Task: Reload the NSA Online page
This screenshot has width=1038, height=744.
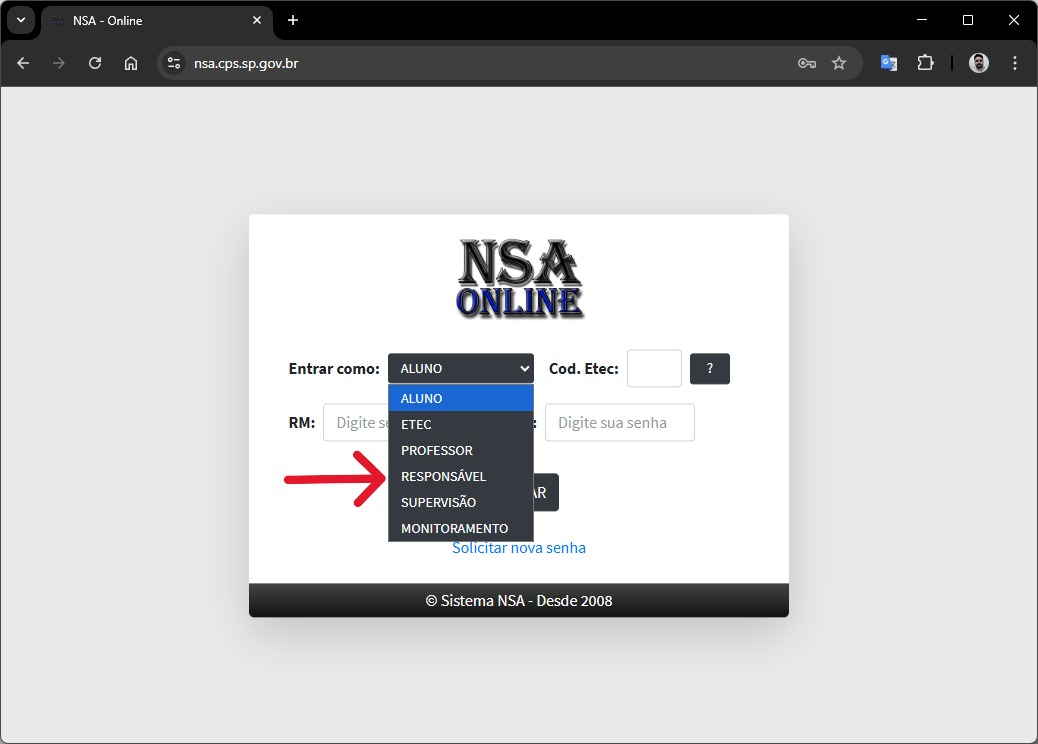Action: 95,63
